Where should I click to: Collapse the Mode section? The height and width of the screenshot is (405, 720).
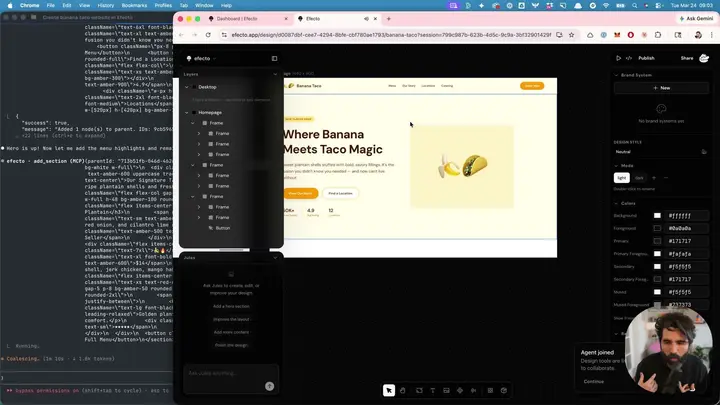point(616,166)
